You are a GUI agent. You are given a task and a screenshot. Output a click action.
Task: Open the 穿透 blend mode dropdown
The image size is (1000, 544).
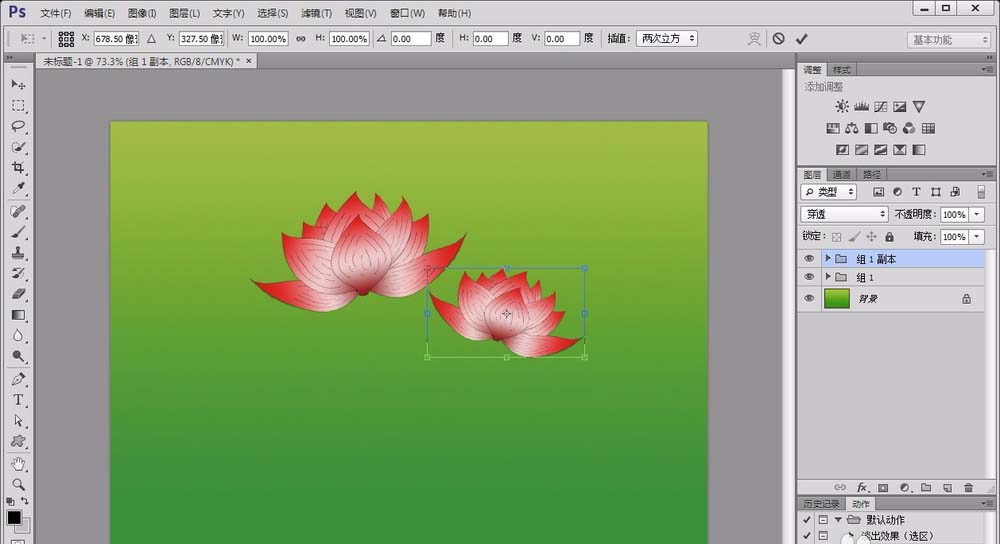[x=844, y=214]
